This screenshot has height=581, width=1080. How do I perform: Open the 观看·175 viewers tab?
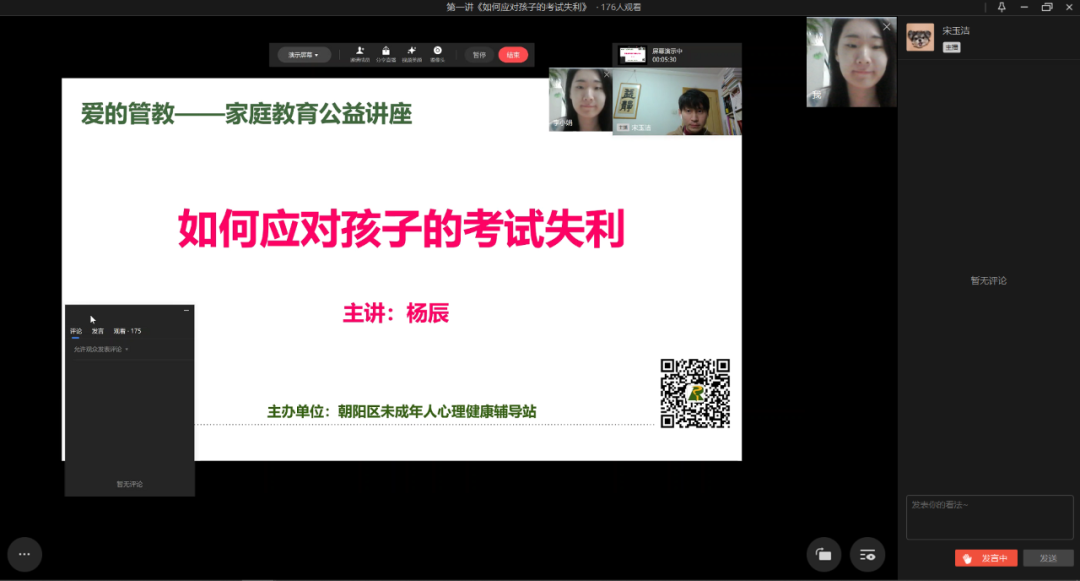click(127, 331)
